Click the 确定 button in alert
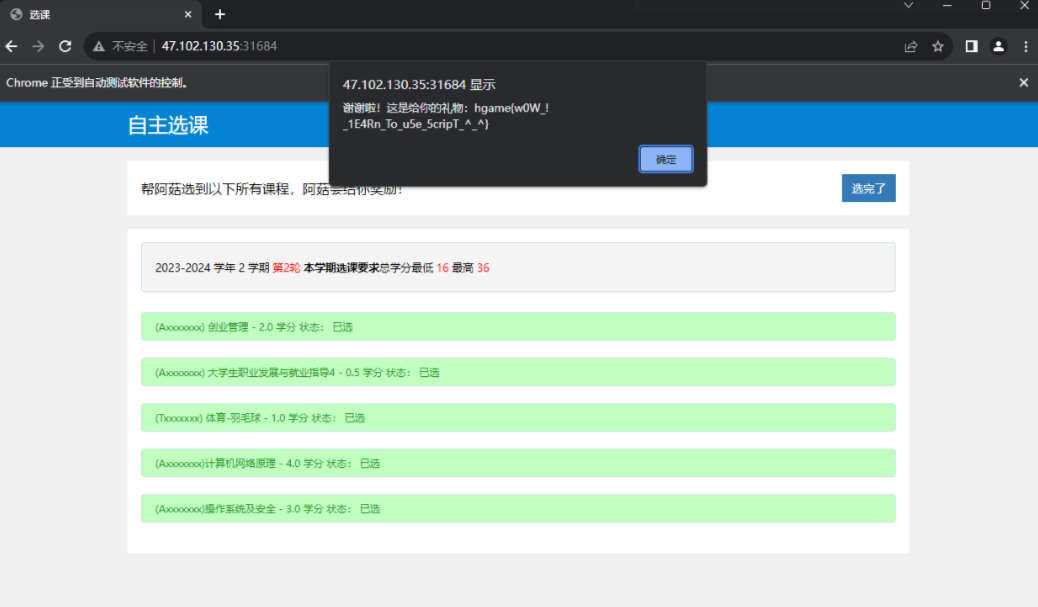This screenshot has width=1038, height=607. 666,159
